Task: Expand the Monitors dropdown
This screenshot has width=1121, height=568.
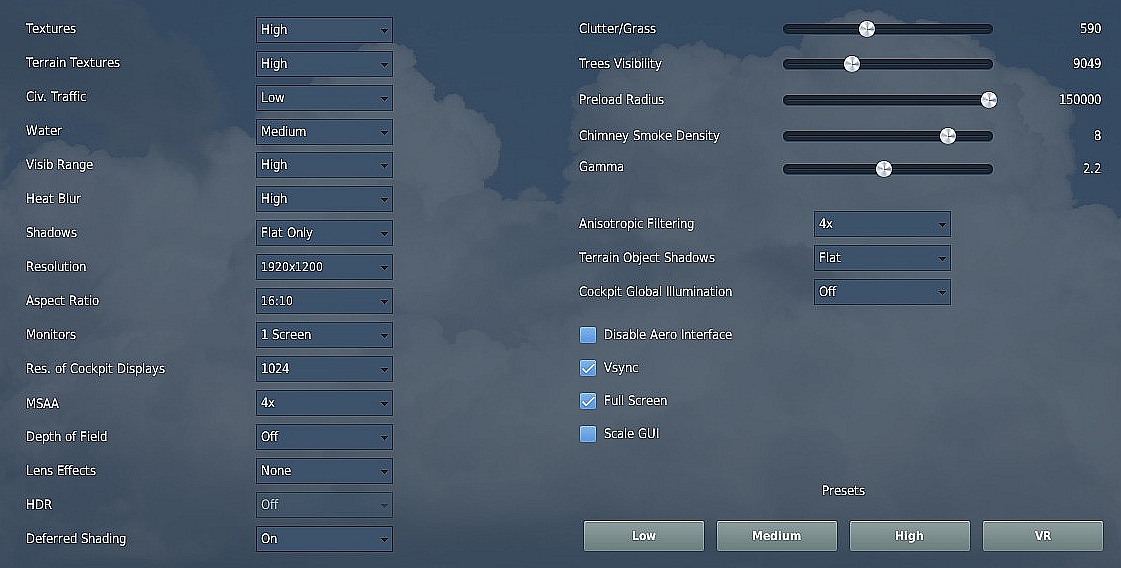Action: [x=324, y=335]
